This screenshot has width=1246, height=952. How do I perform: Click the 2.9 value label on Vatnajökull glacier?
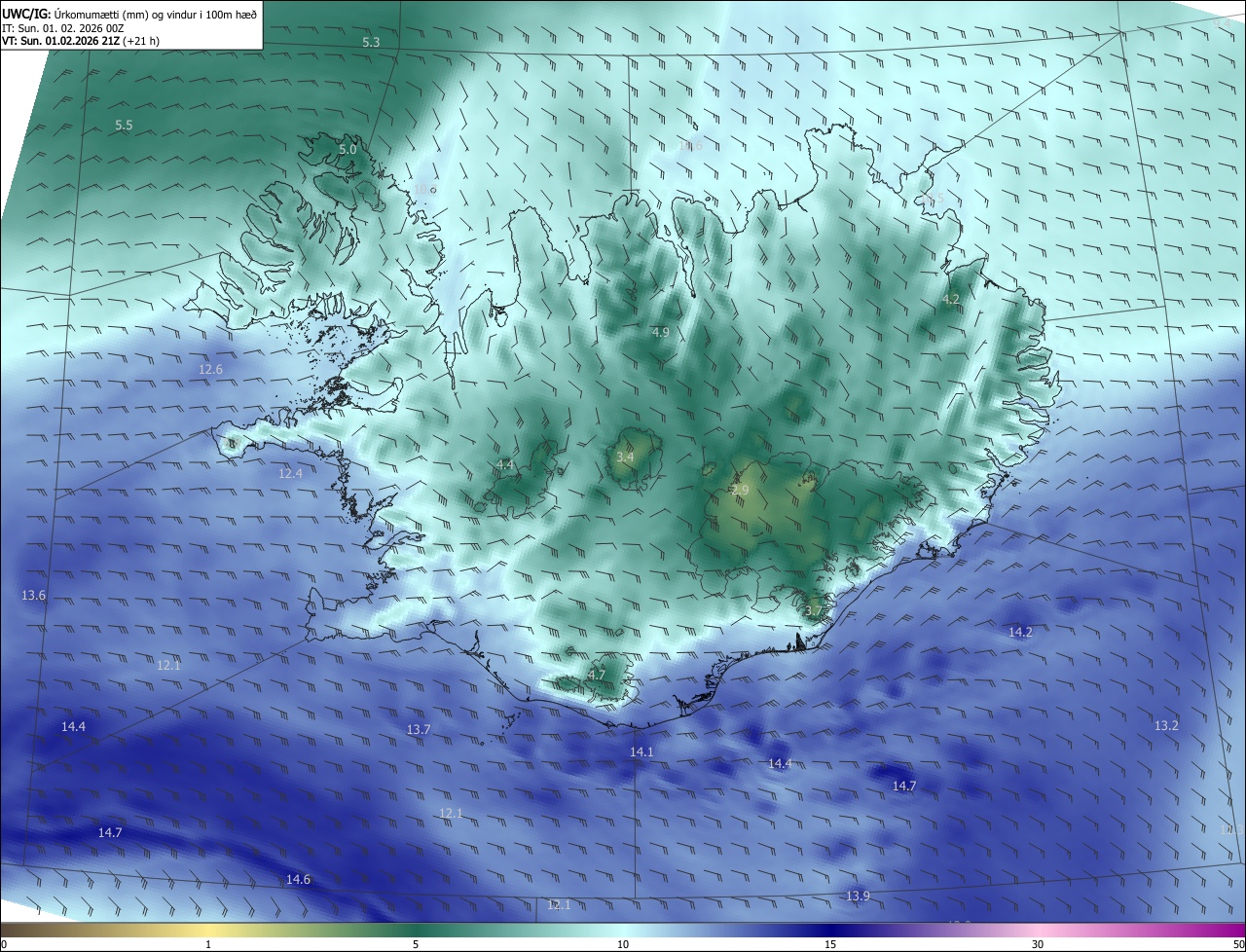pos(740,491)
